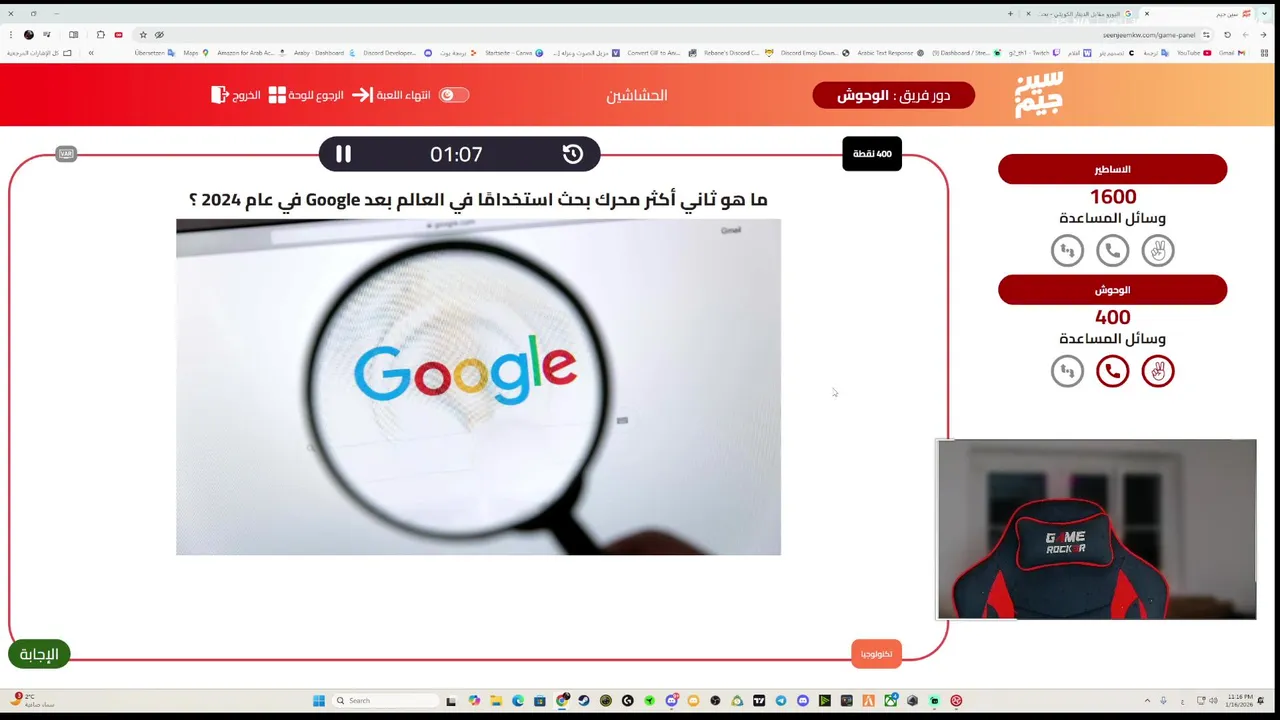Show hidden system tray icons chevron
This screenshot has height=720, width=1280.
(x=1148, y=700)
